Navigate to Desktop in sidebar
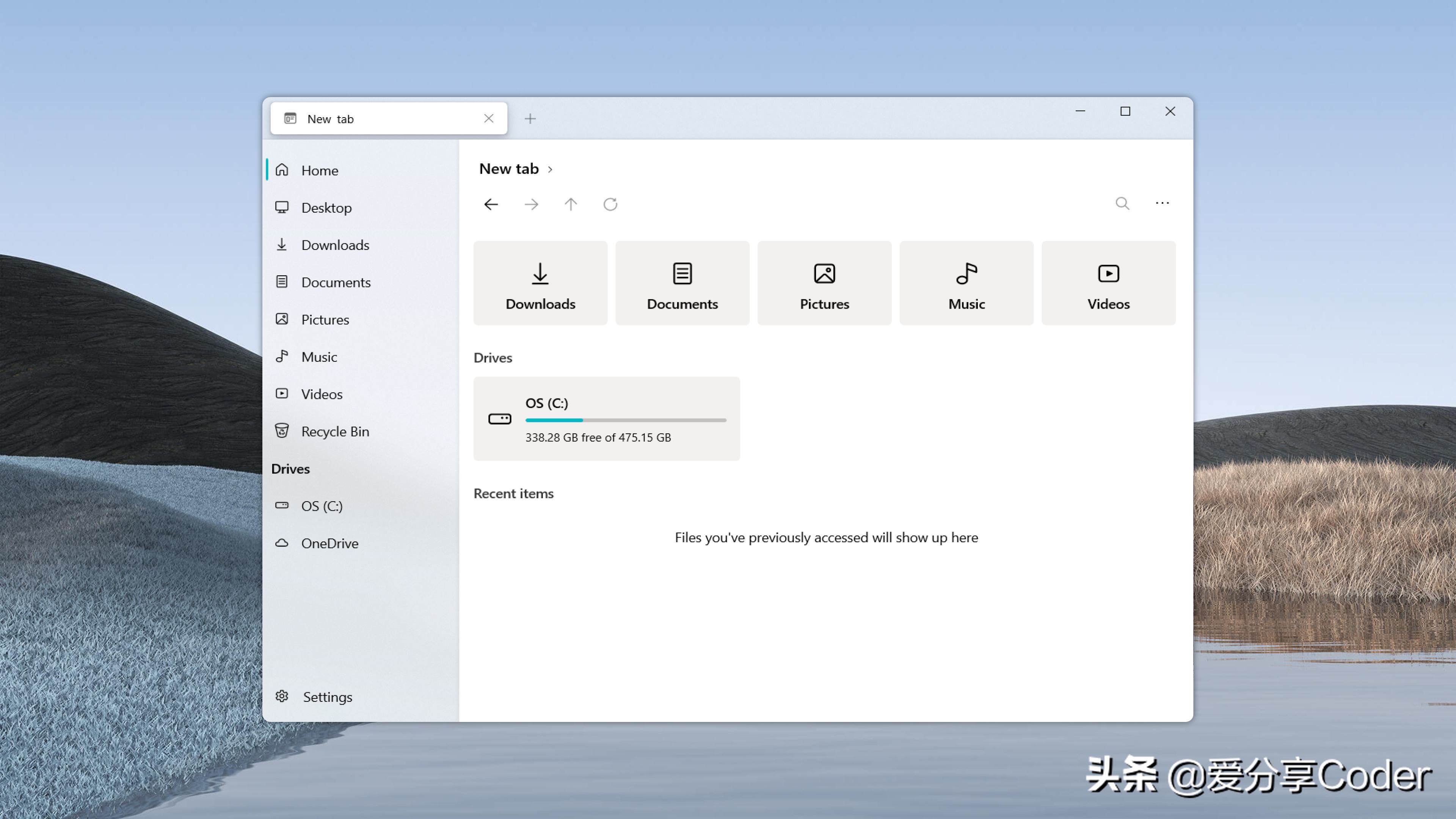 coord(326,207)
